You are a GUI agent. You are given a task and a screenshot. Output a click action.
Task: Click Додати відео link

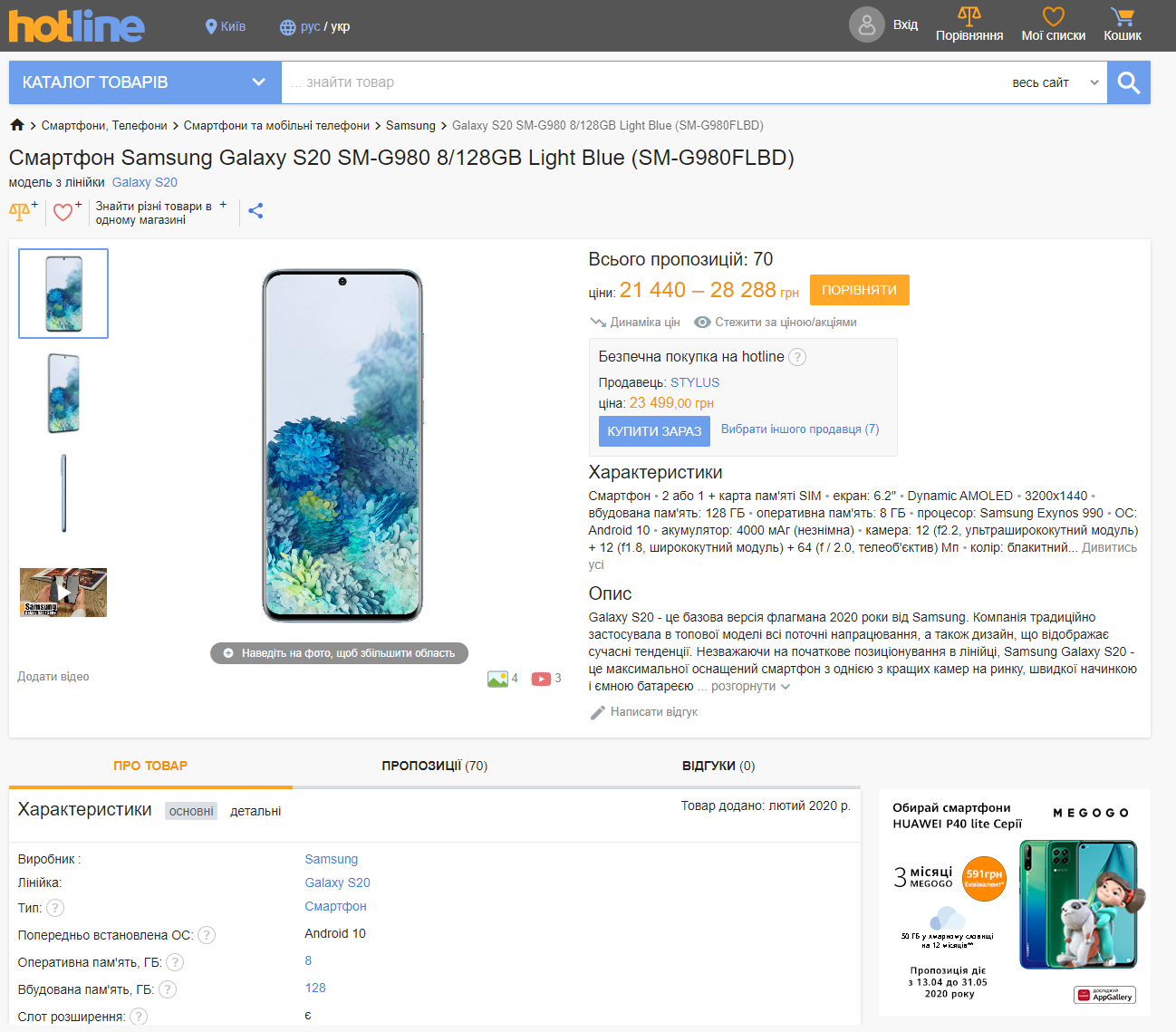(53, 677)
